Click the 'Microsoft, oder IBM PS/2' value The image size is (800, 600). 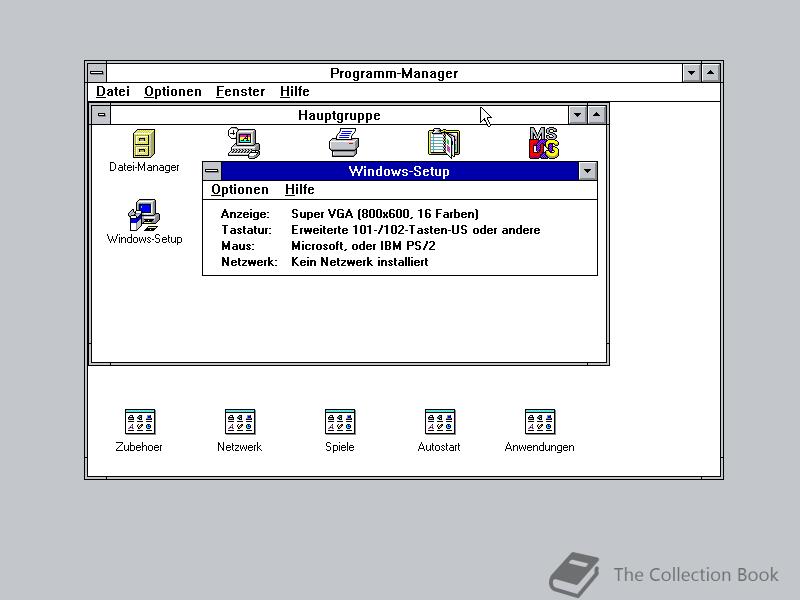363,246
